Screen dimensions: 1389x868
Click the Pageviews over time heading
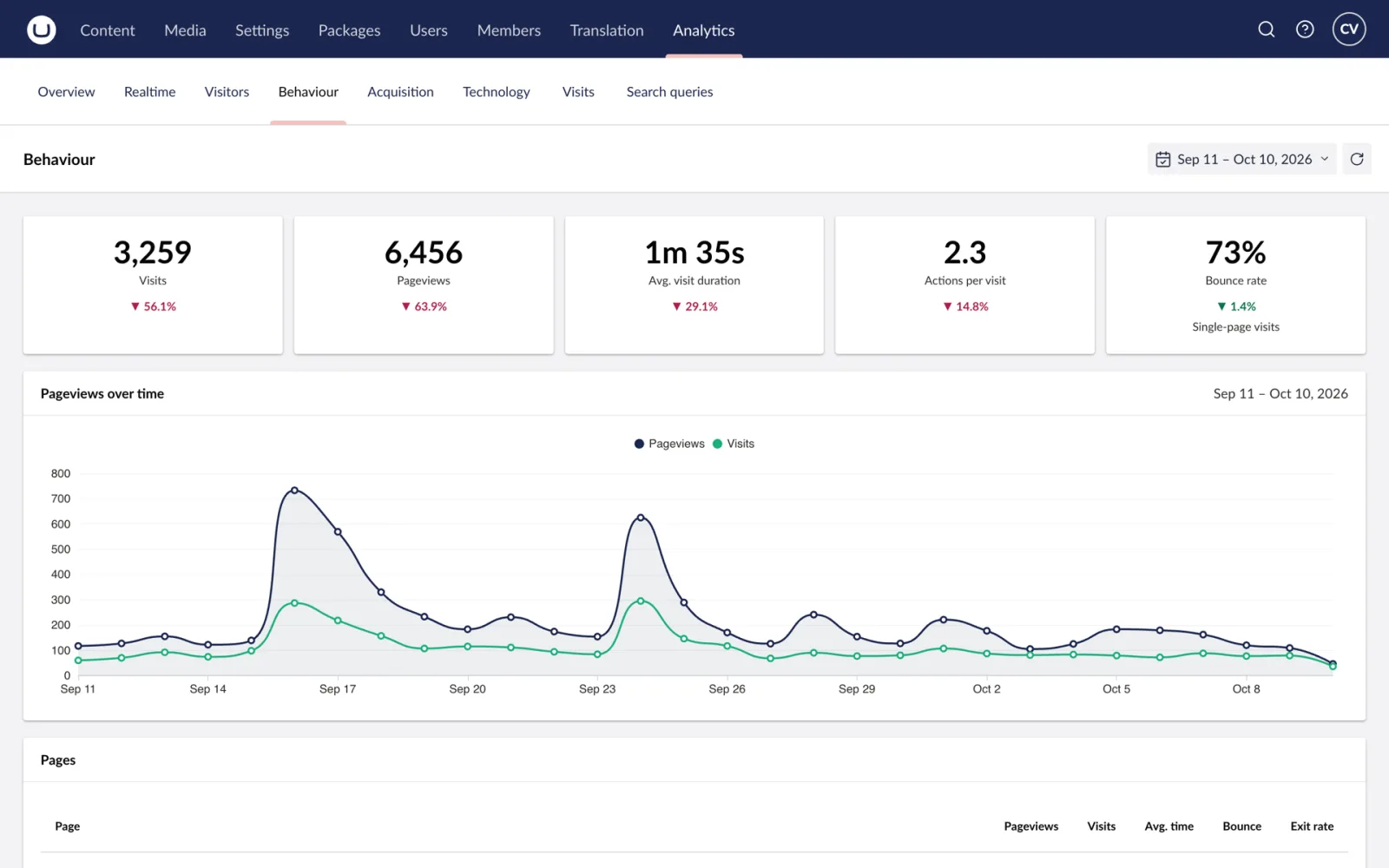point(102,394)
